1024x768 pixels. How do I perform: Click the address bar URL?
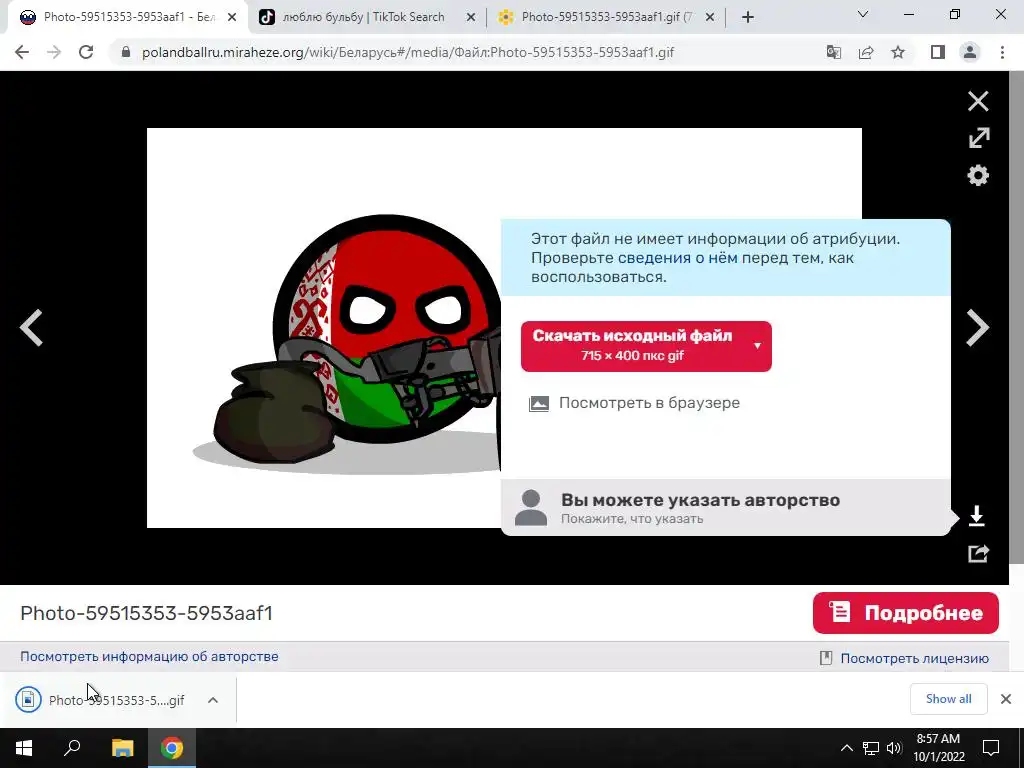[408, 52]
